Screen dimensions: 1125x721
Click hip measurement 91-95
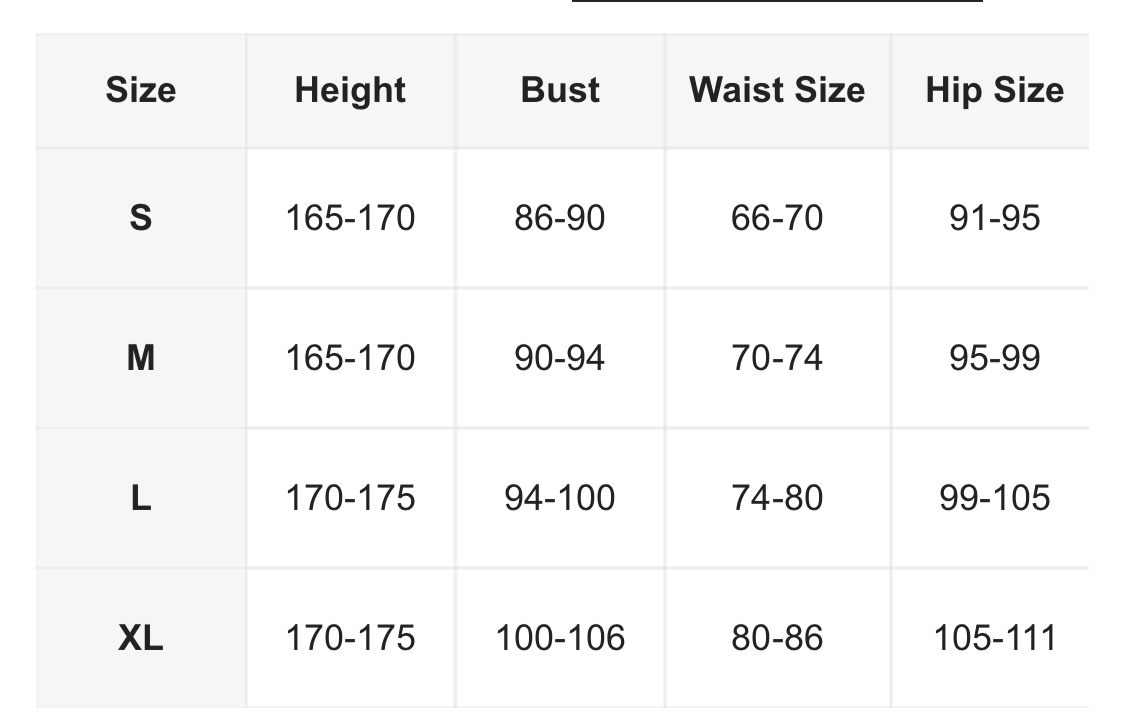tap(994, 217)
